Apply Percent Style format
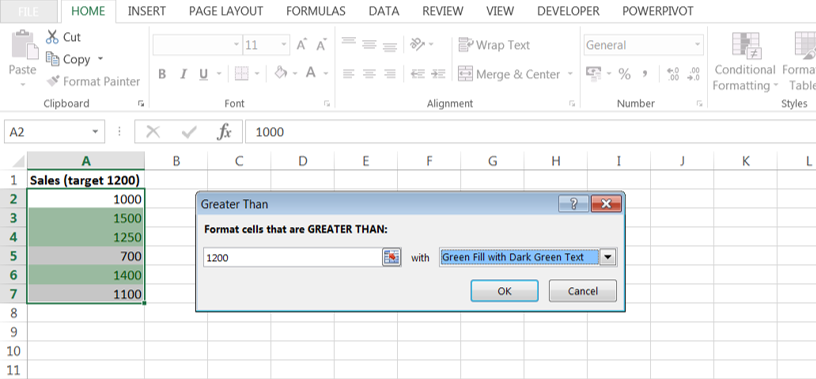Screen dimensions: 816x379 [x=624, y=74]
